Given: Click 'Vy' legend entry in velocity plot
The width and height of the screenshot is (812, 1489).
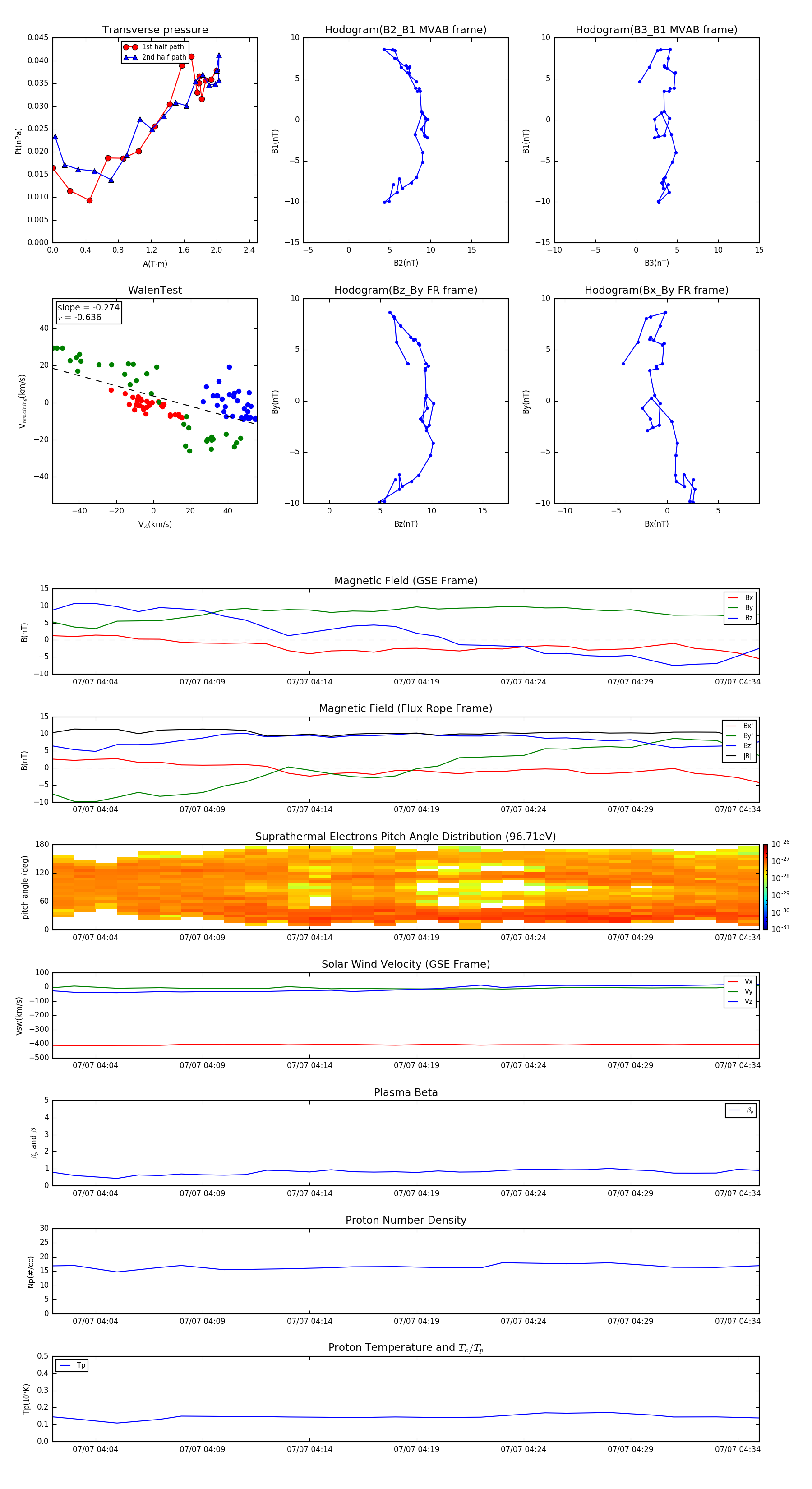Looking at the screenshot, I should pyautogui.click(x=740, y=992).
